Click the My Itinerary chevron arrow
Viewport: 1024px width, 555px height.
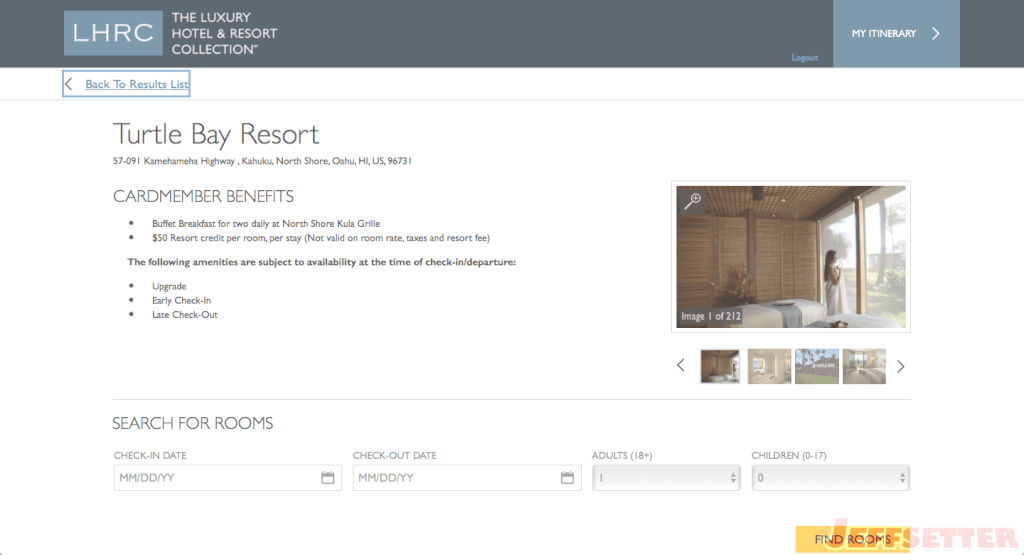pyautogui.click(x=936, y=33)
